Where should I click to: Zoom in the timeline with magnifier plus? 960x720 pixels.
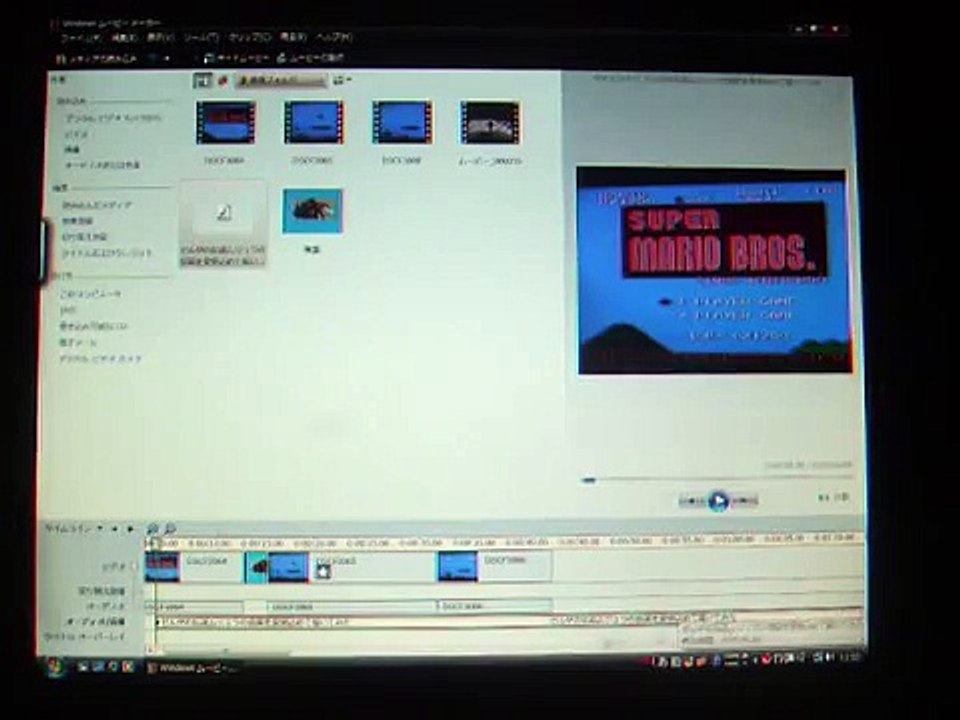[152, 528]
